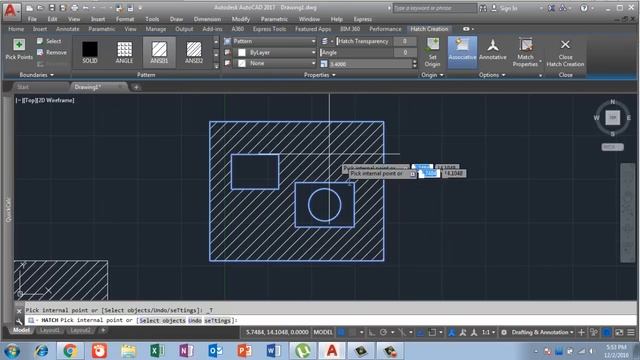640x360 pixels.
Task: Click Close Hatch Creation button
Action: click(x=565, y=52)
